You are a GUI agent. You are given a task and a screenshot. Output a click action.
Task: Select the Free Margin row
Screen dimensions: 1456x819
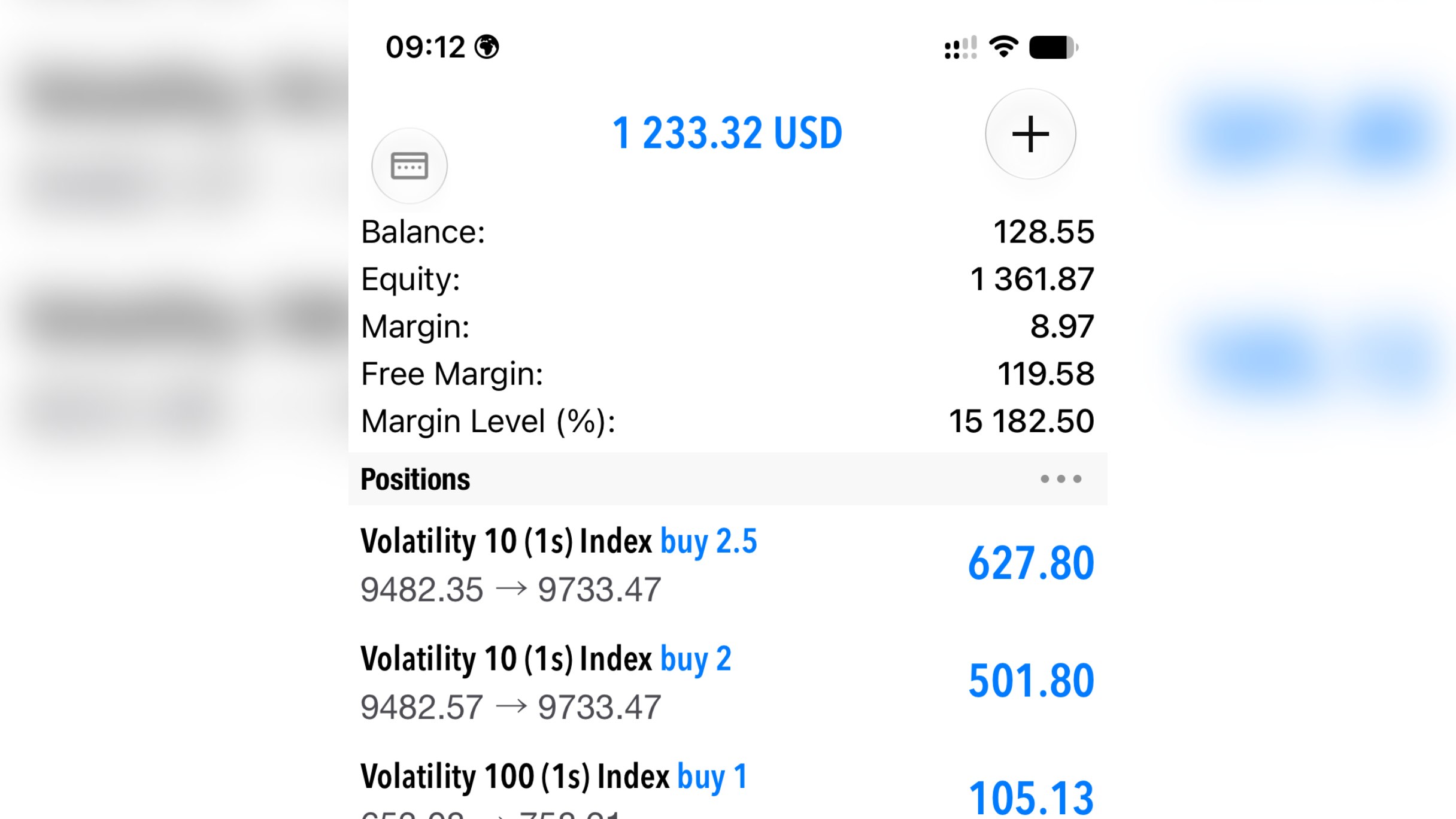click(727, 374)
